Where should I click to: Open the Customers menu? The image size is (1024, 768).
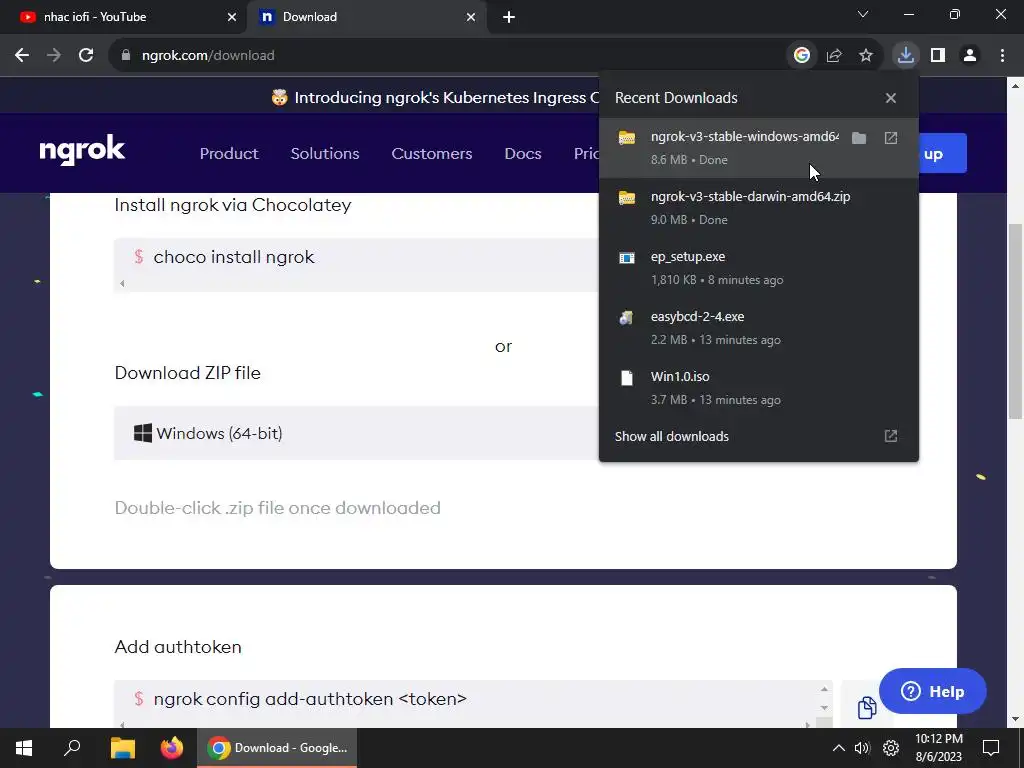point(432,153)
